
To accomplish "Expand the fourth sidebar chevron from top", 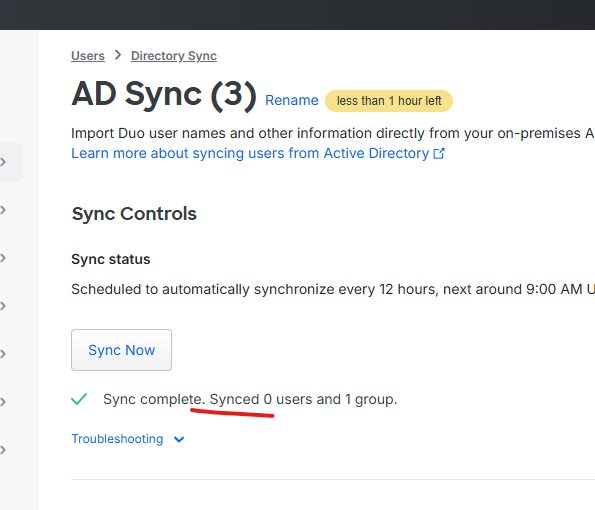I will 3,306.
